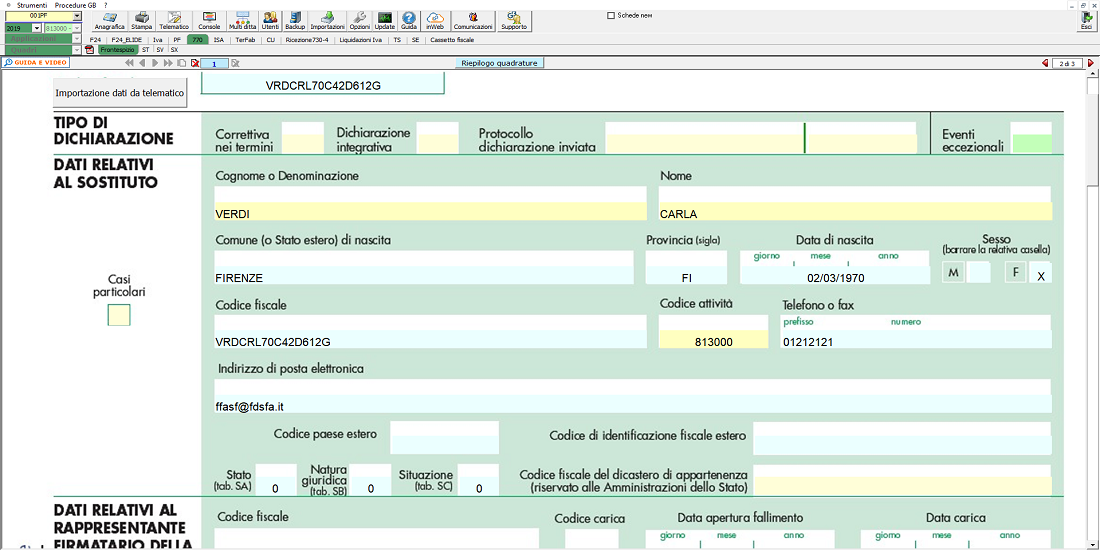Tick the Casi particolari checkbox
Viewport: 1100px width, 550px height.
[119, 315]
